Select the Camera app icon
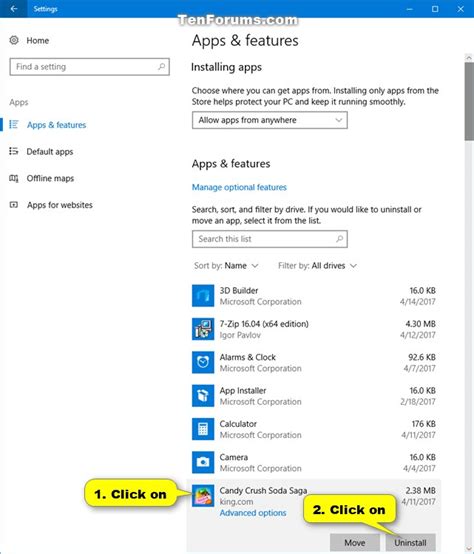474x554 pixels. coord(203,462)
